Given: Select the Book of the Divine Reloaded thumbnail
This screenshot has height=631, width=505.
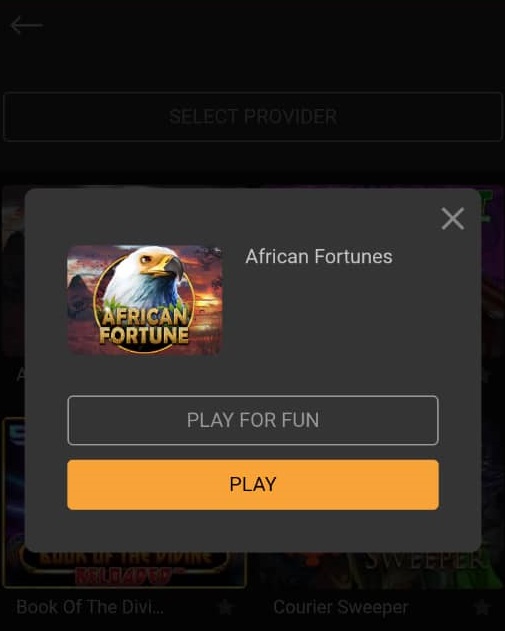Looking at the screenshot, I should pos(124,569).
